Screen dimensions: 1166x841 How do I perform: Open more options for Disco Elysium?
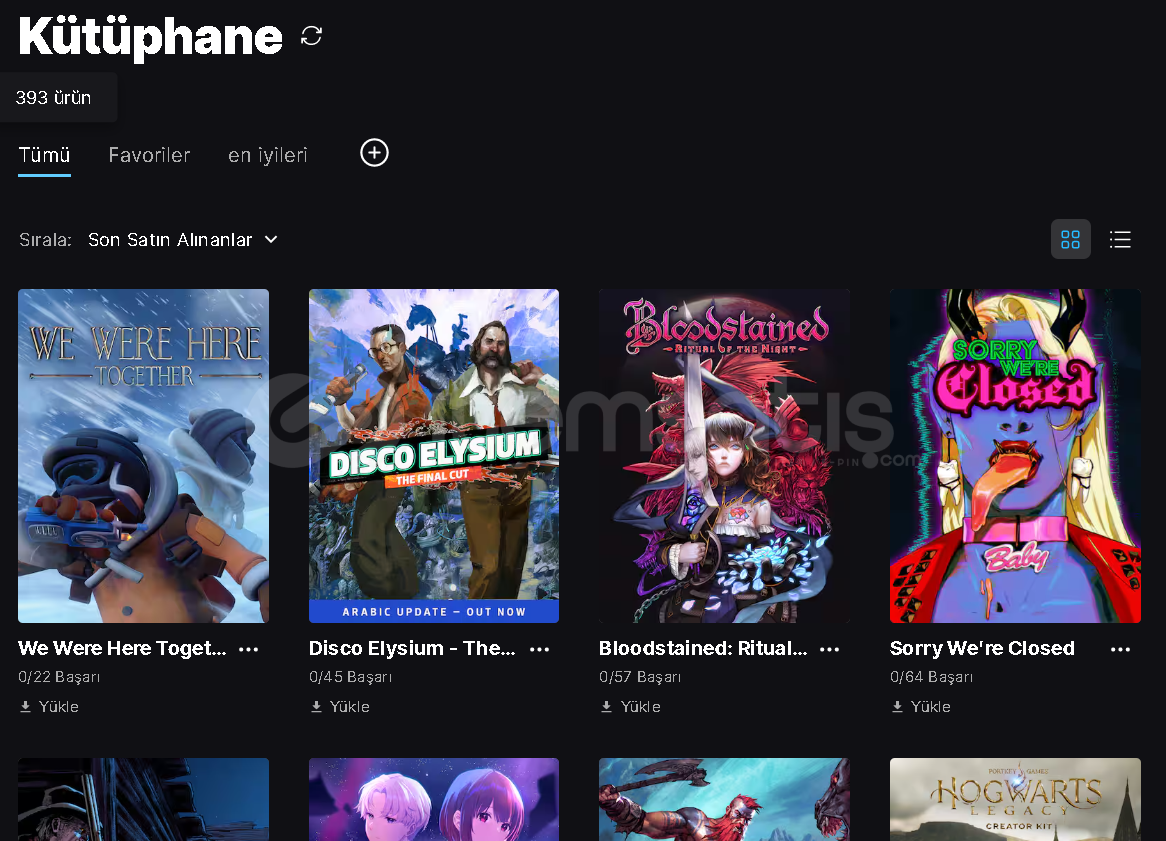[x=539, y=649]
